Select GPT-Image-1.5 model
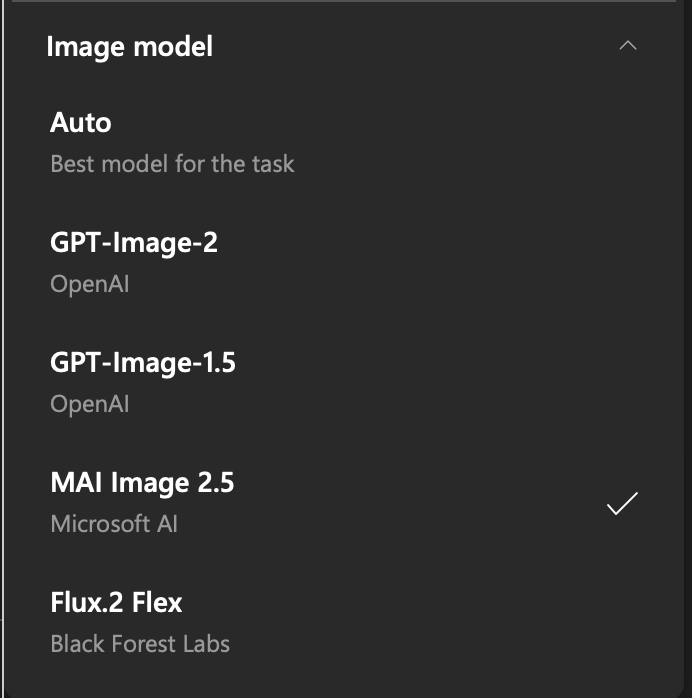 click(344, 382)
